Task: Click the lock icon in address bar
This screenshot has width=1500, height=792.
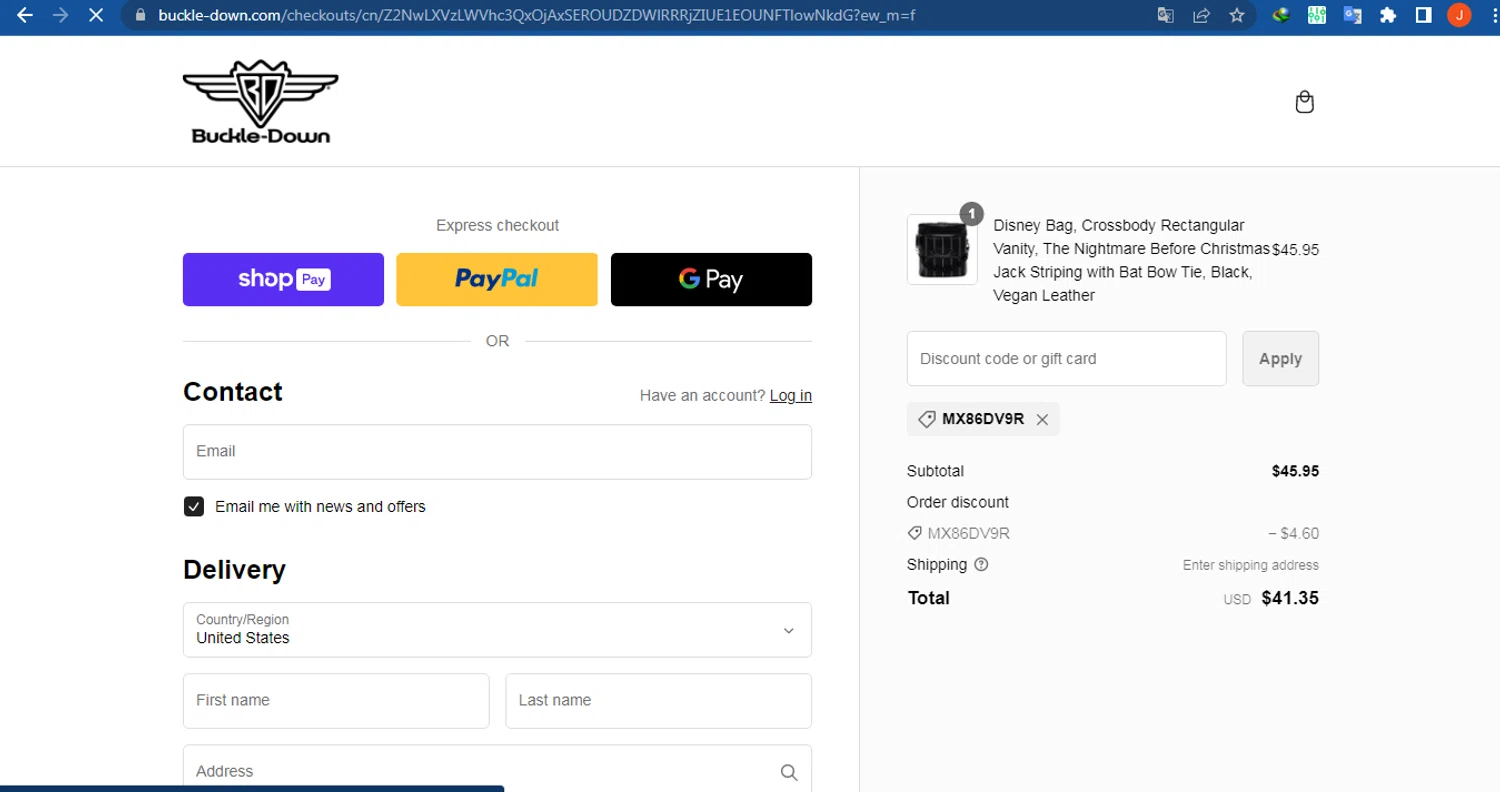Action: pos(140,15)
